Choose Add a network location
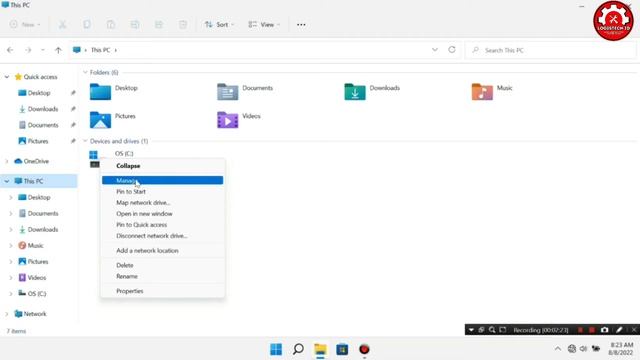640x360 pixels. 162,251
